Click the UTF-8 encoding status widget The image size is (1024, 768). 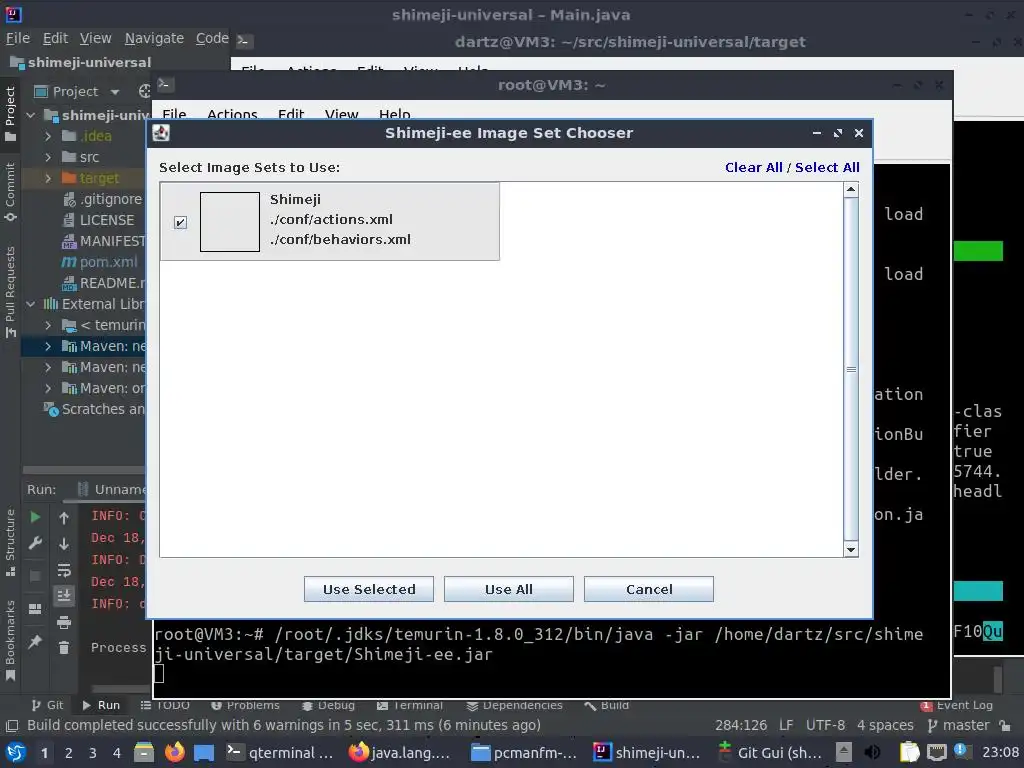click(825, 726)
